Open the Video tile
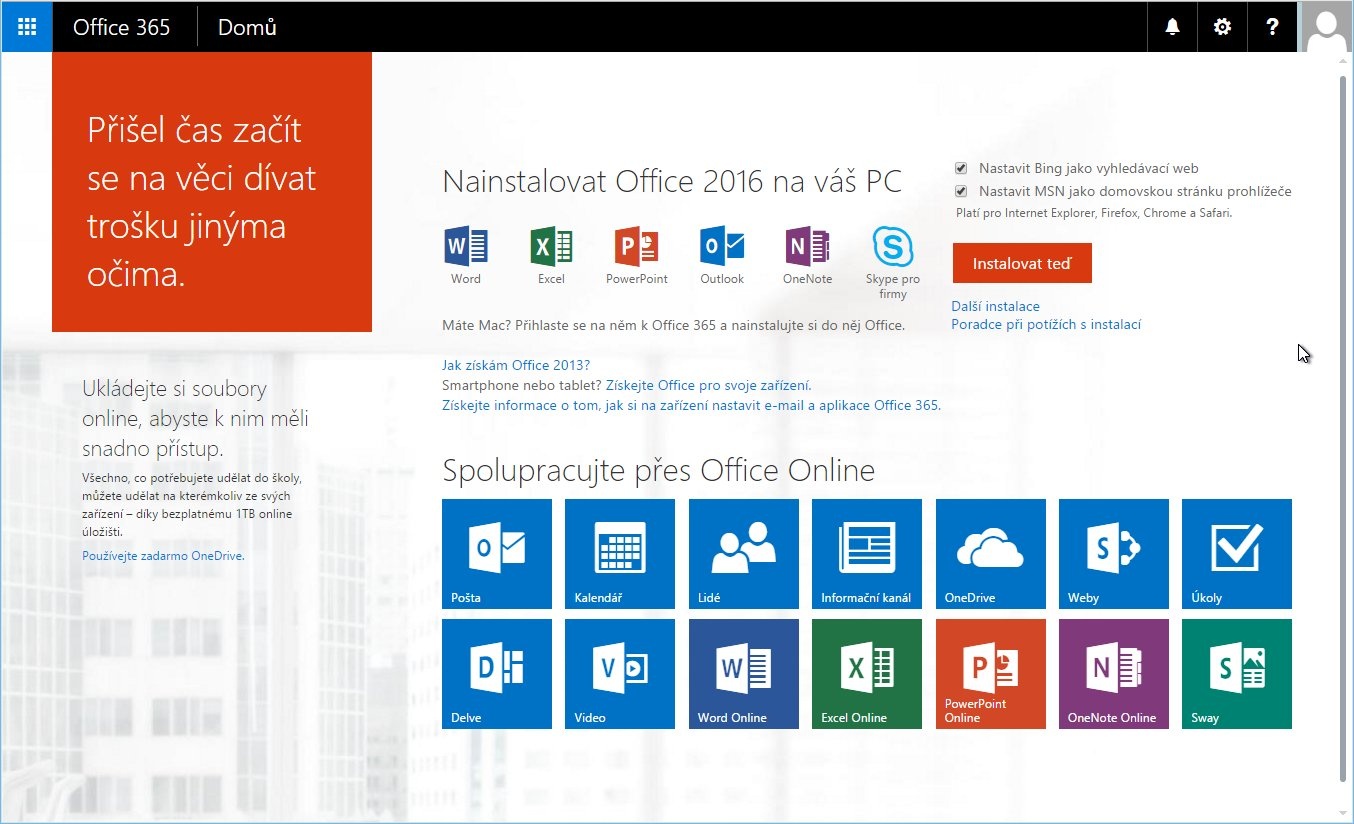Image resolution: width=1354 pixels, height=824 pixels. point(620,674)
